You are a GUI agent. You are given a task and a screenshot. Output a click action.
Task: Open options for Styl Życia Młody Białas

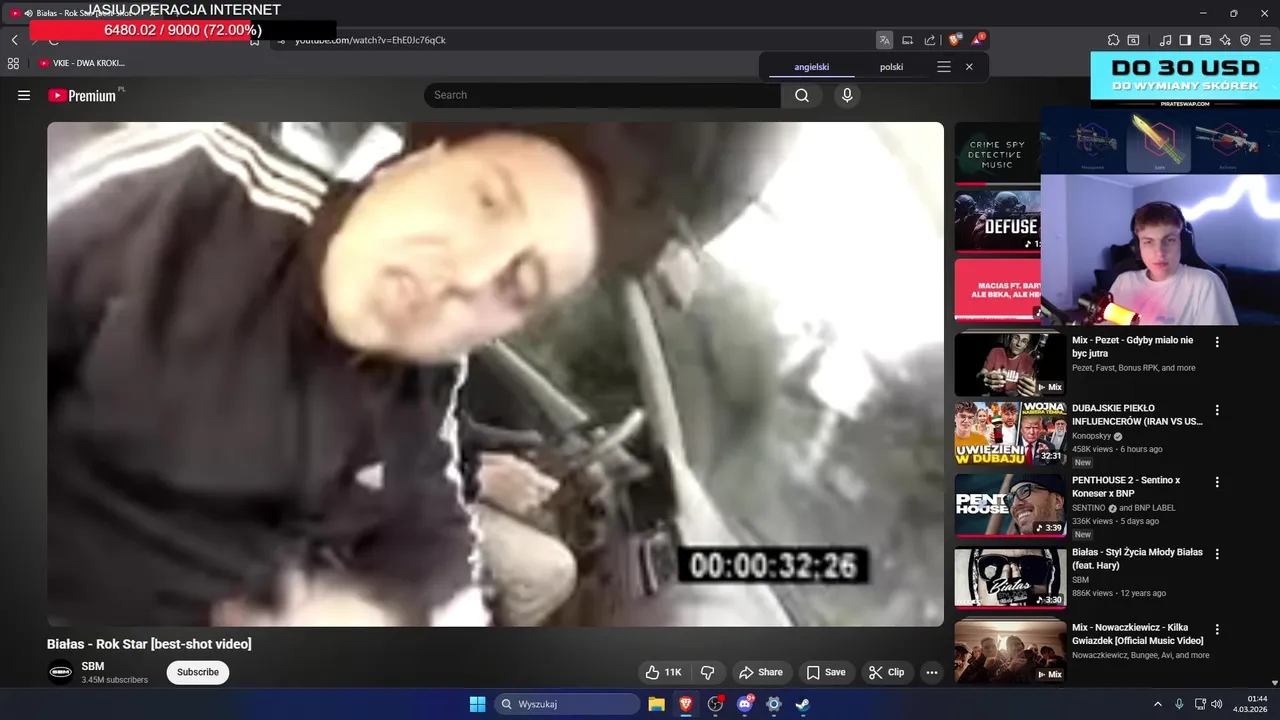pos(1217,554)
